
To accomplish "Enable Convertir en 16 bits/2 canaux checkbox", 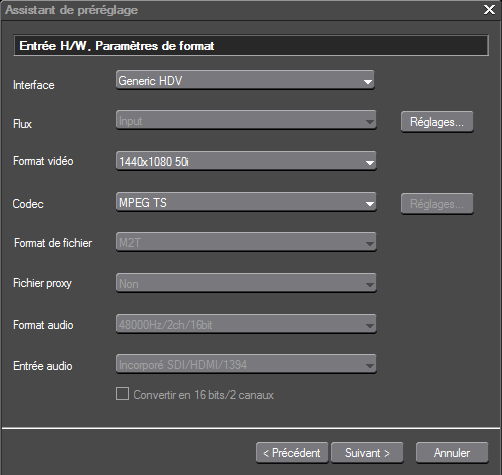I will 122,394.
